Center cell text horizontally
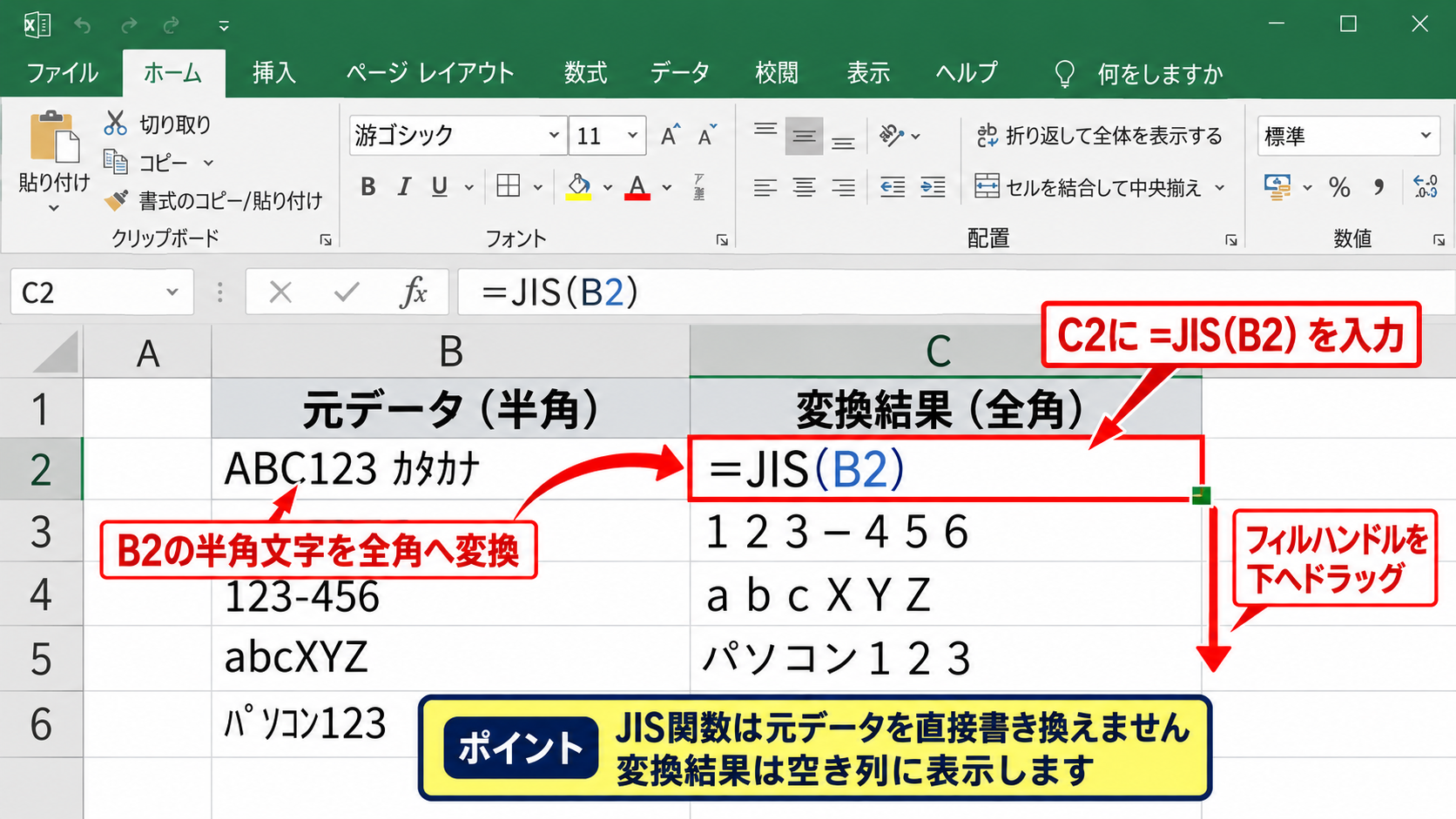This screenshot has width=1456, height=819. pos(804,187)
